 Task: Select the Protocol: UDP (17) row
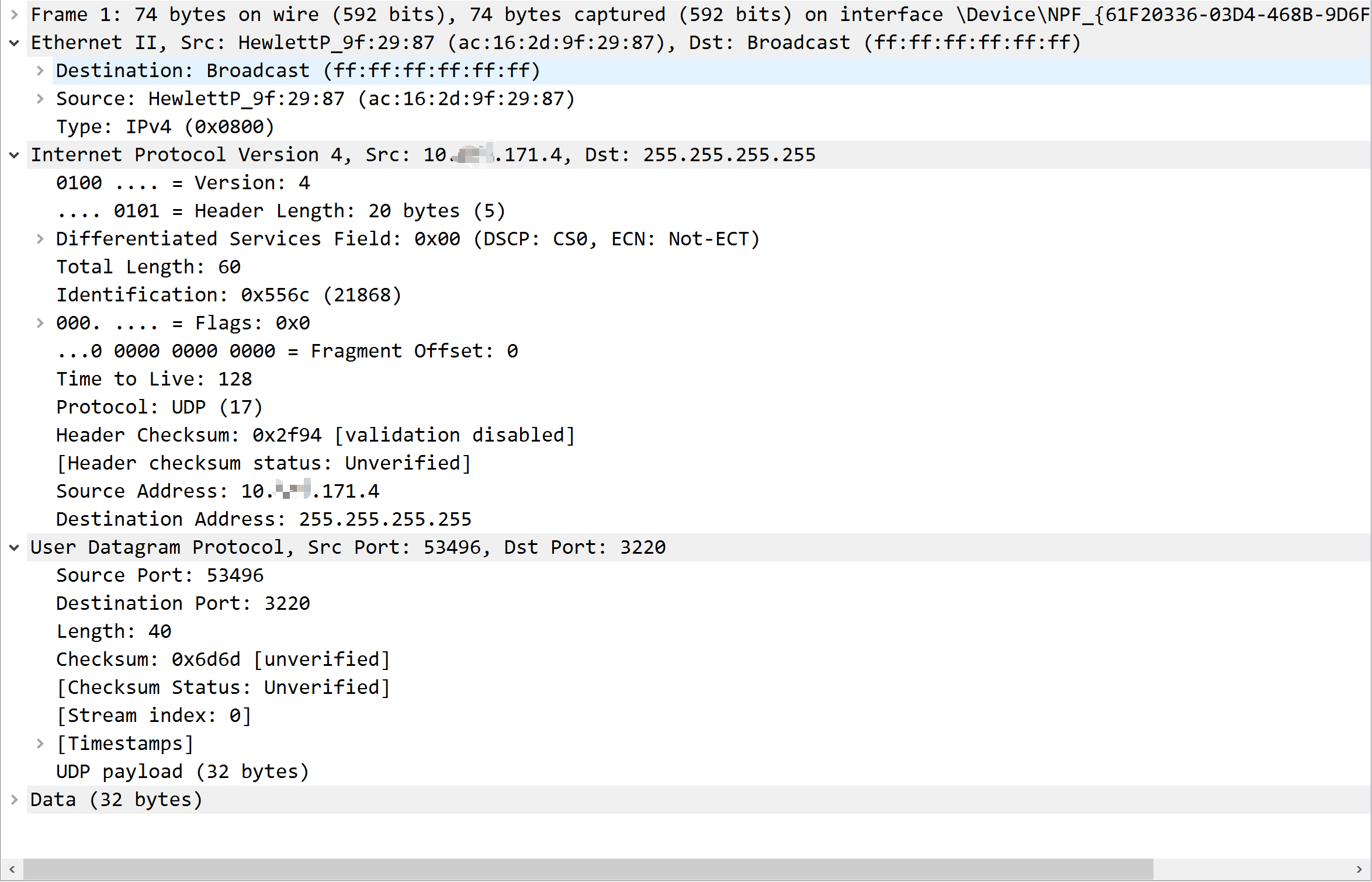click(159, 407)
